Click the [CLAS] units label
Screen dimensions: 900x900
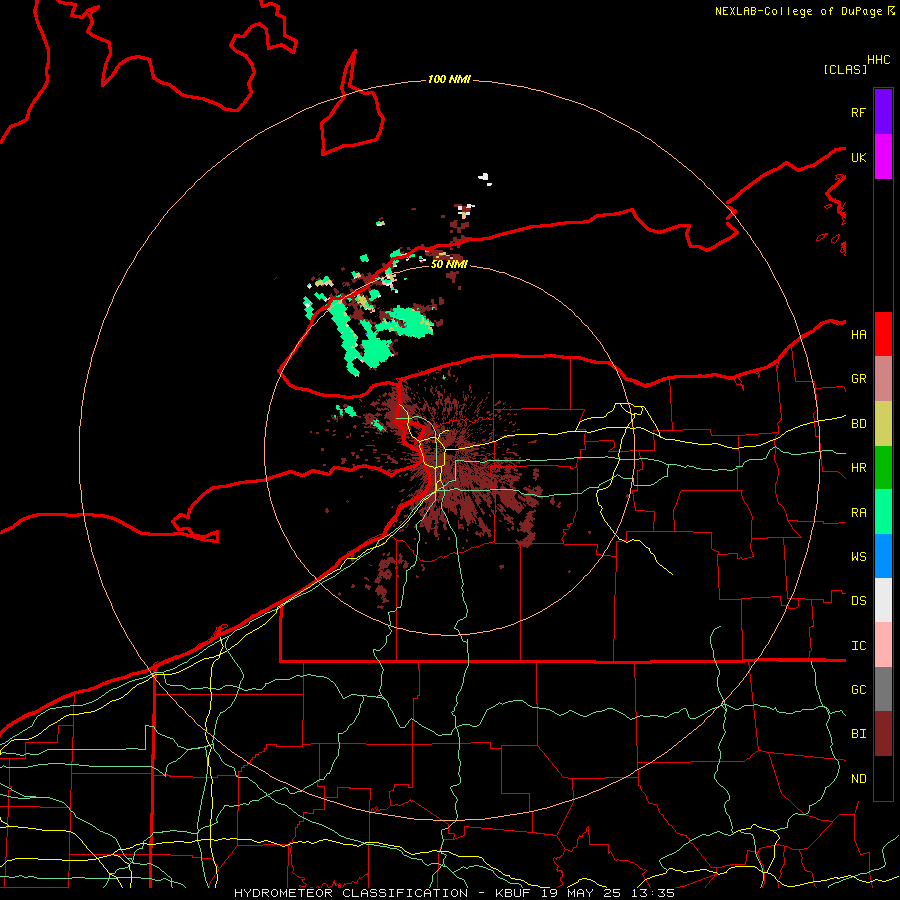(x=845, y=69)
